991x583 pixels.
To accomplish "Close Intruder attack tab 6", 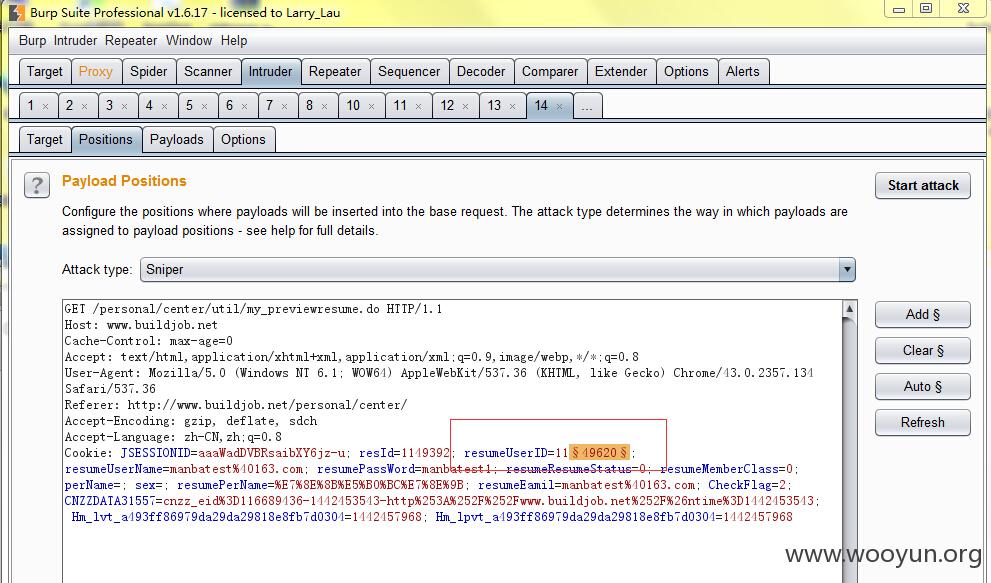I will tap(245, 106).
